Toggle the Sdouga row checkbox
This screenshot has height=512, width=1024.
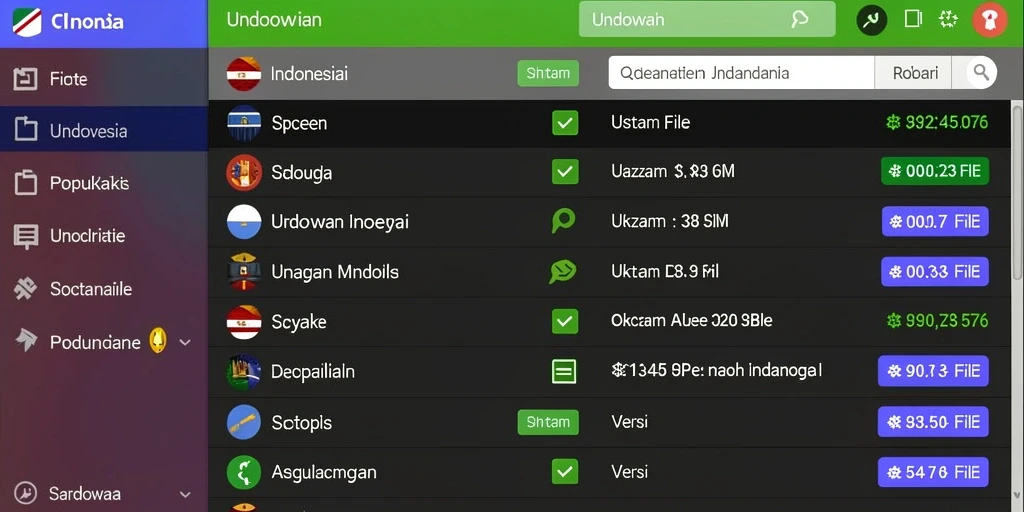(x=565, y=172)
